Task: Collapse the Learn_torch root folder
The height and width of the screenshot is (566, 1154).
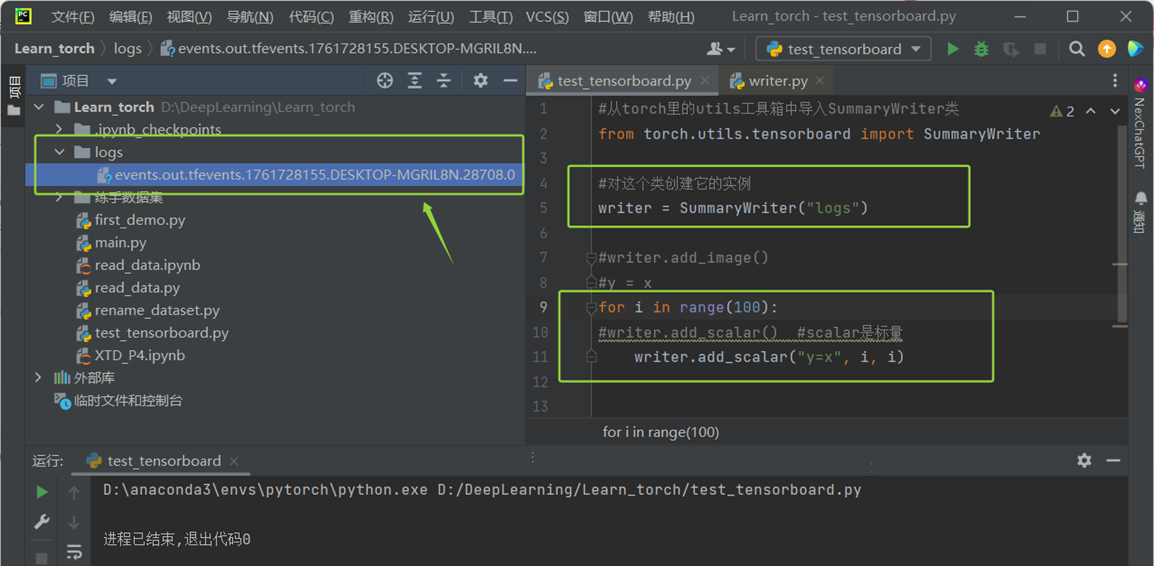Action: point(39,107)
